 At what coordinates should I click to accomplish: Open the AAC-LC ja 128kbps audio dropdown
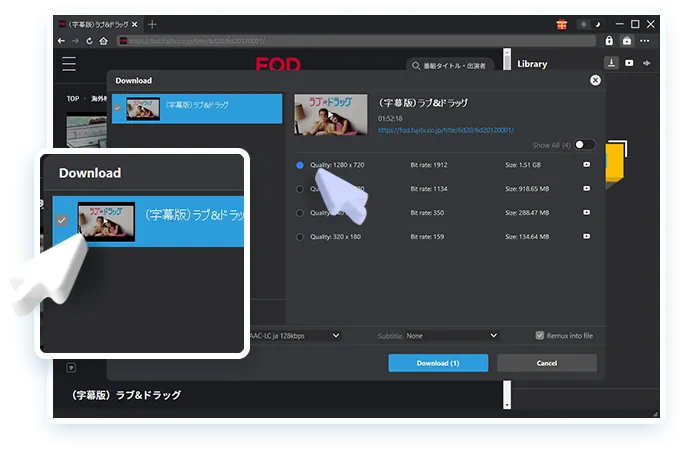[x=294, y=336]
